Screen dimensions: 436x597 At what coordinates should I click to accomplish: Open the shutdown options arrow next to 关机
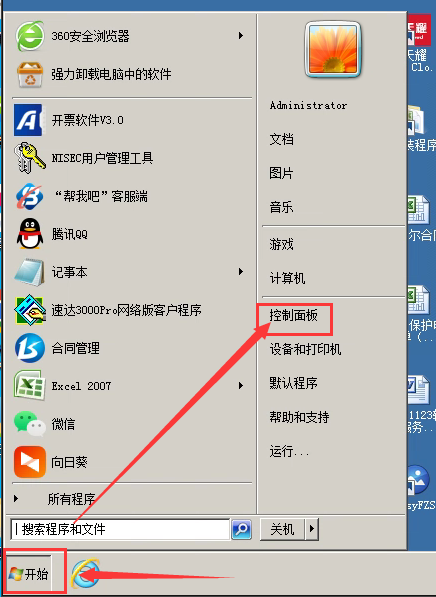tap(312, 529)
